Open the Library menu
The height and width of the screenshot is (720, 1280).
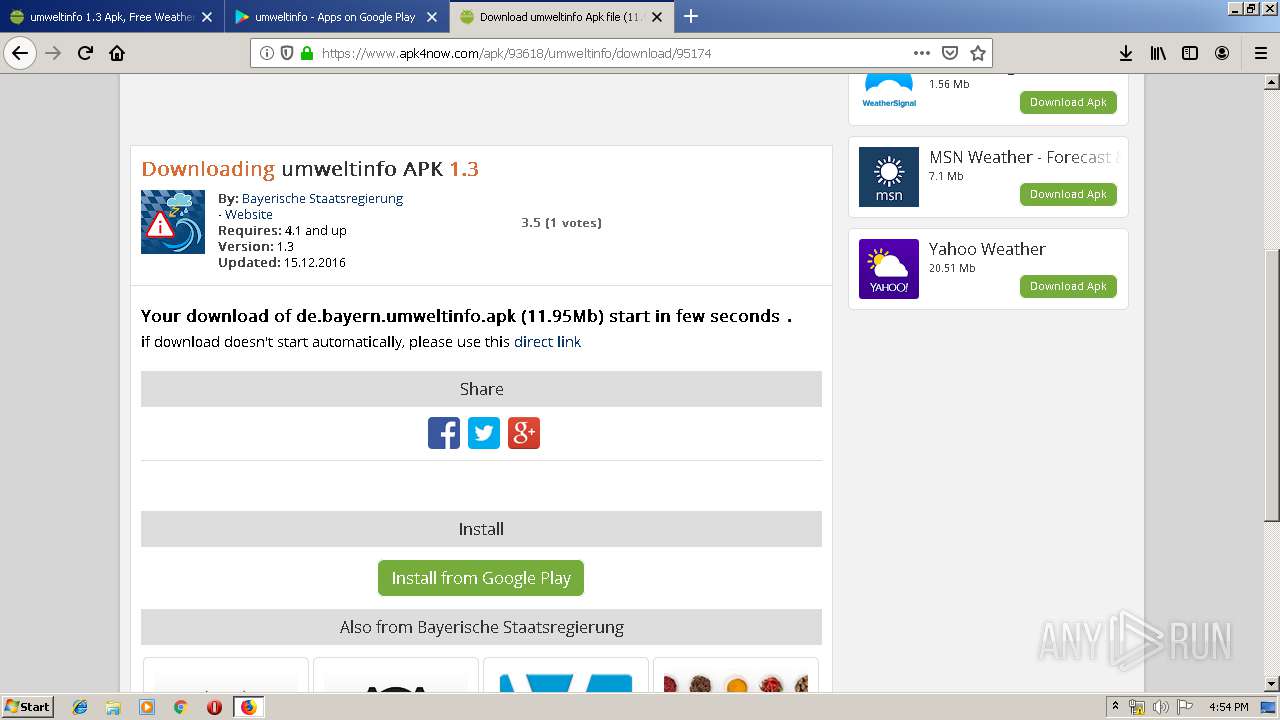point(1158,53)
